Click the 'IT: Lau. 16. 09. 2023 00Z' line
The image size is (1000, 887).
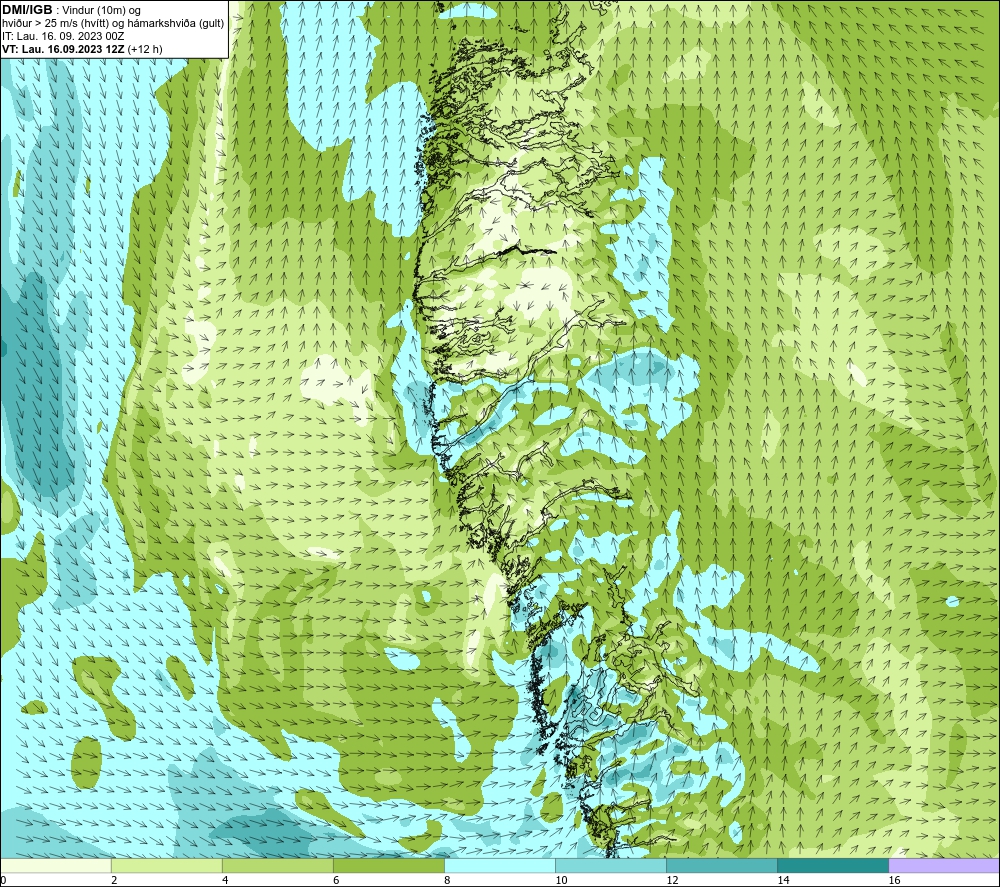coord(63,36)
